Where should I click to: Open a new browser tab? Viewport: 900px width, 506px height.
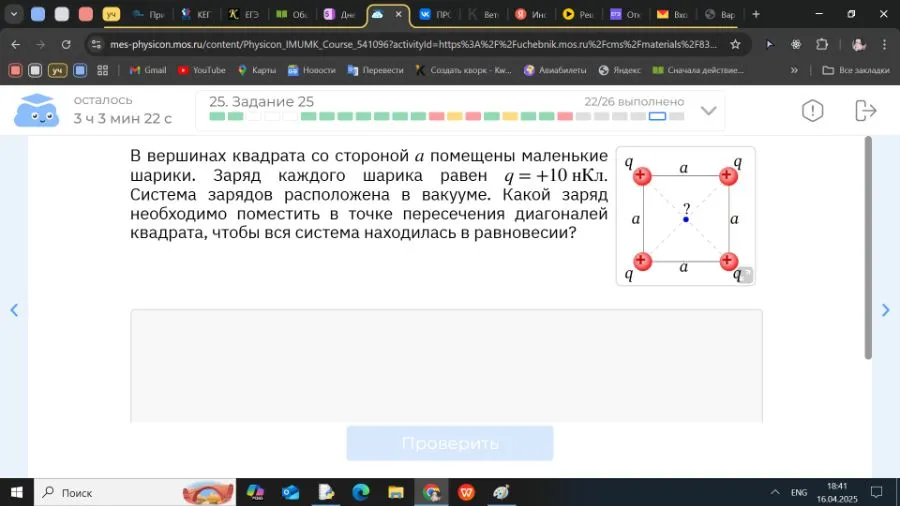(755, 15)
